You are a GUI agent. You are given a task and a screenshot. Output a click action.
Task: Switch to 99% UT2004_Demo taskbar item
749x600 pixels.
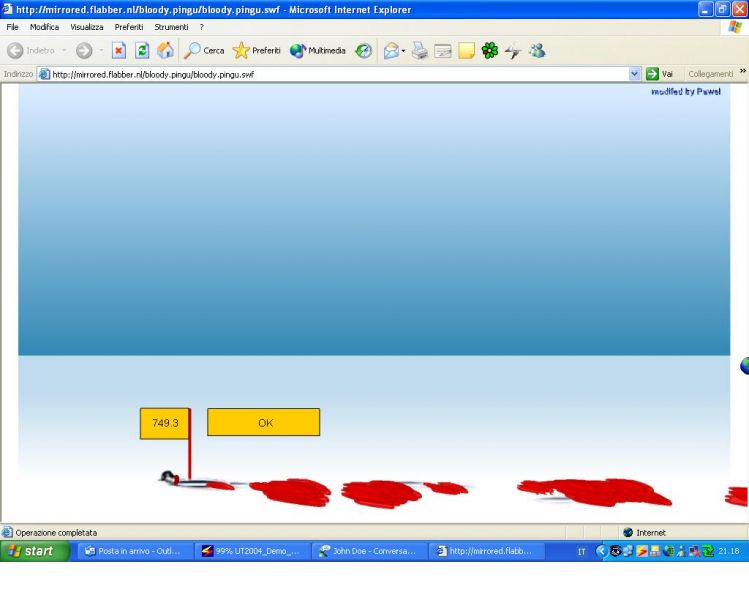(251, 551)
